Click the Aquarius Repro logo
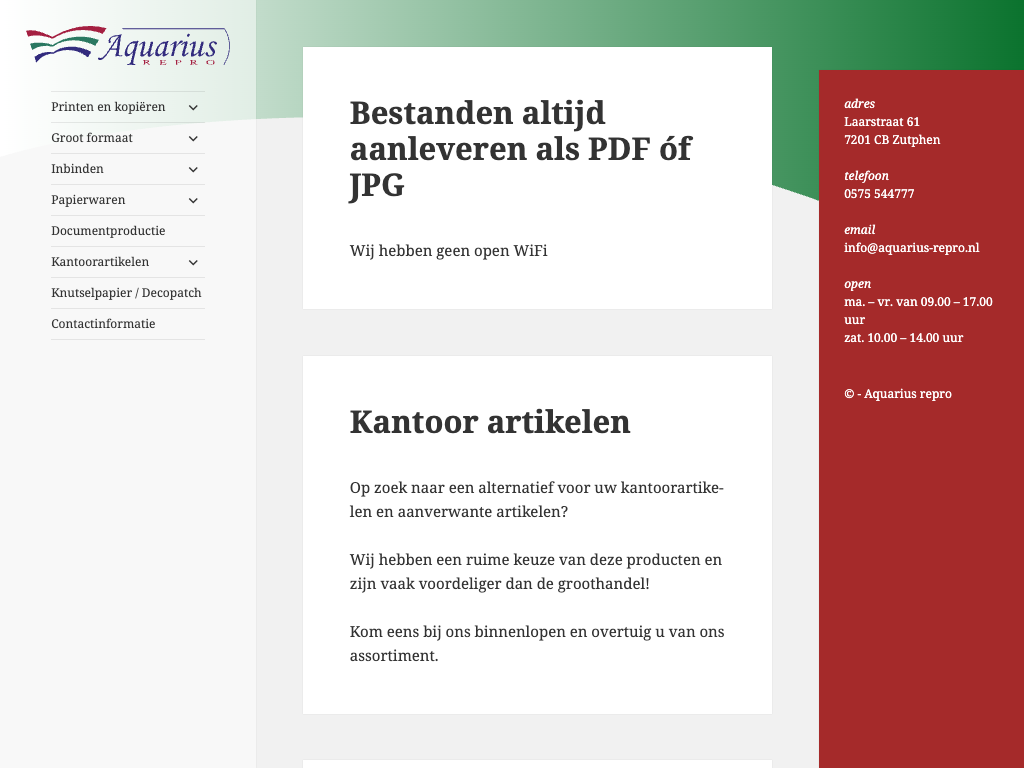Viewport: 1024px width, 768px height. pos(128,46)
